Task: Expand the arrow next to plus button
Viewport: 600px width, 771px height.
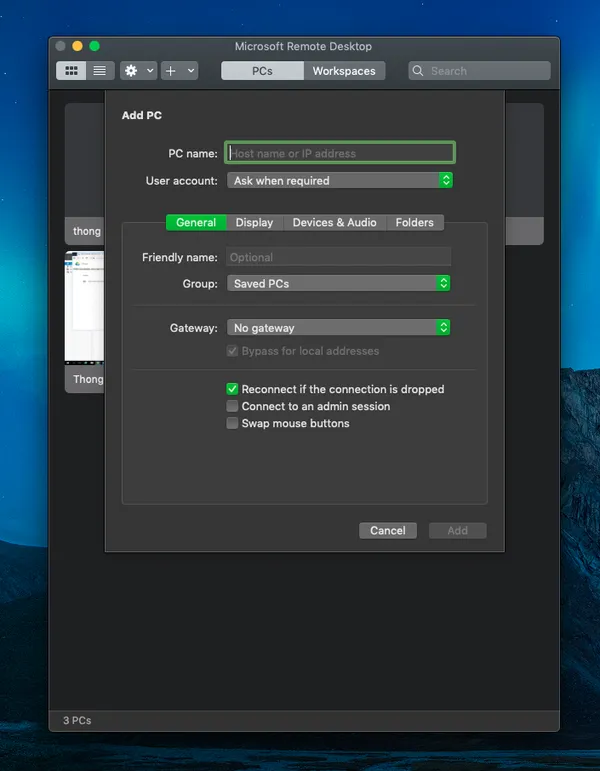Action: click(x=191, y=71)
